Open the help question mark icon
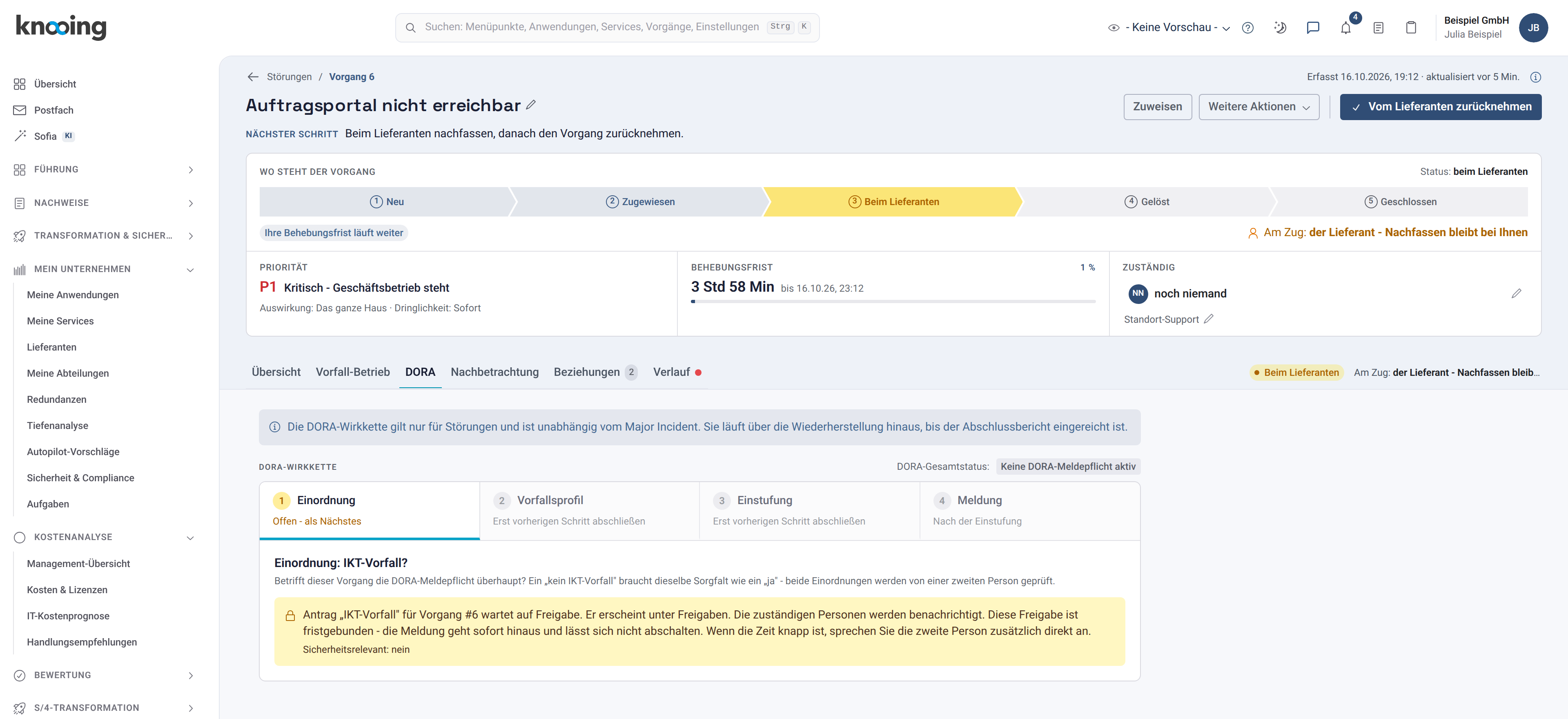 (x=1247, y=27)
